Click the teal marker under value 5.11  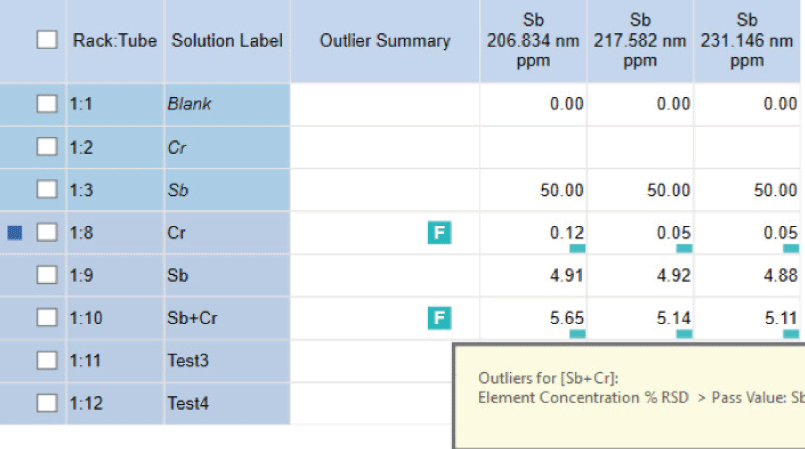(x=791, y=334)
